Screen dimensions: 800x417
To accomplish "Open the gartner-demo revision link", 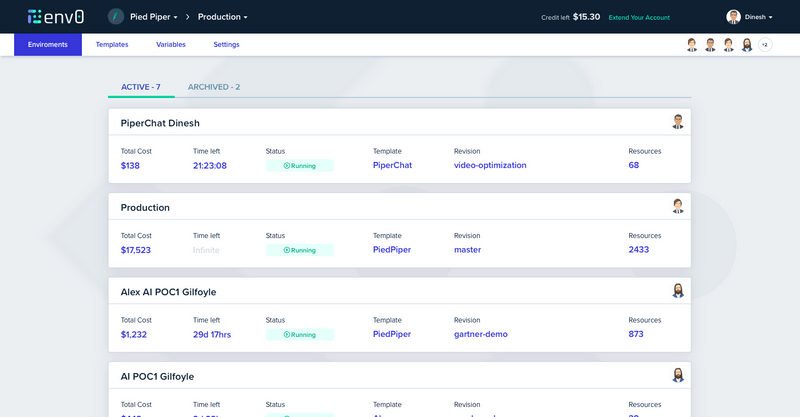I will [x=481, y=334].
